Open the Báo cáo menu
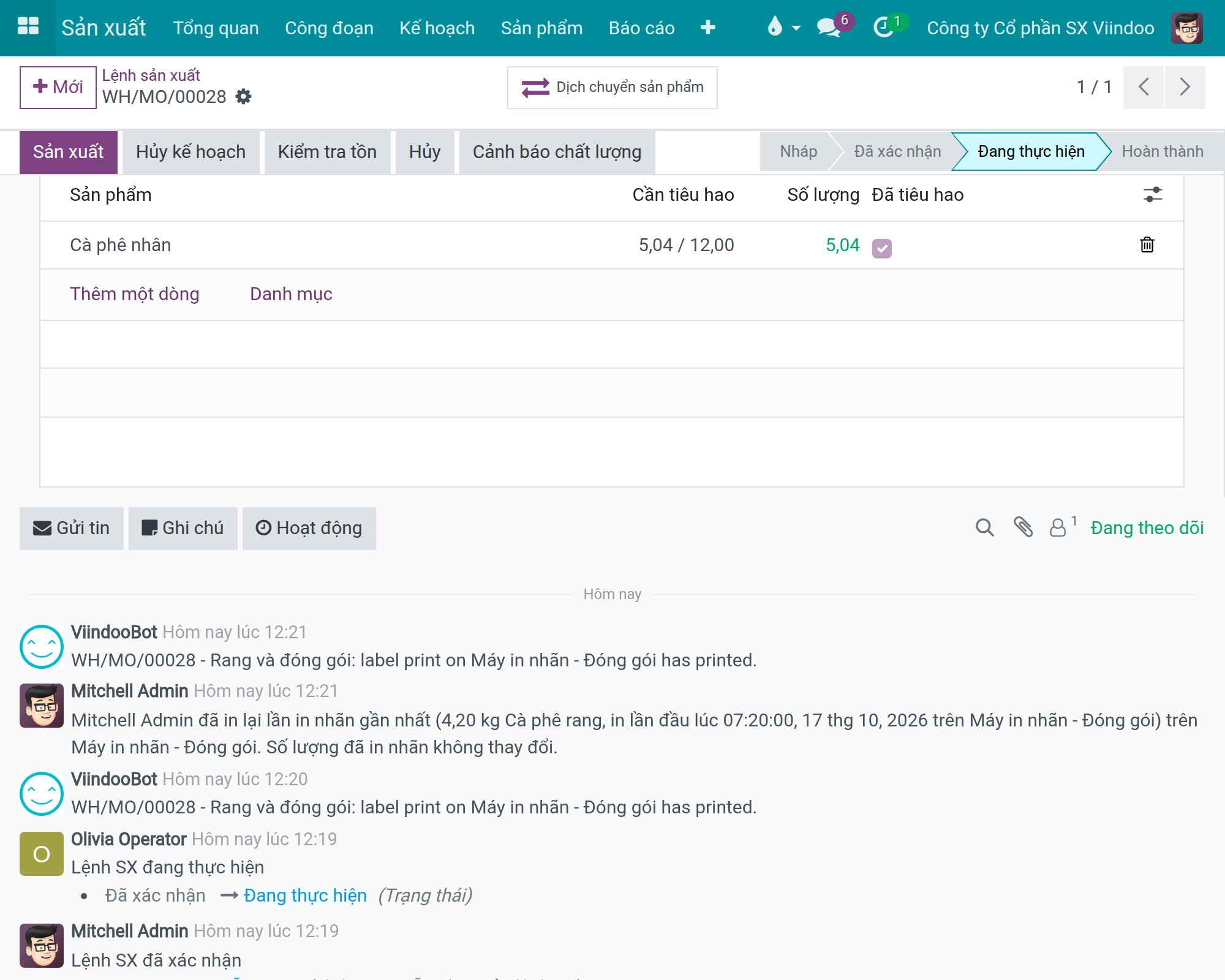Viewport: 1225px width, 980px height. click(642, 28)
